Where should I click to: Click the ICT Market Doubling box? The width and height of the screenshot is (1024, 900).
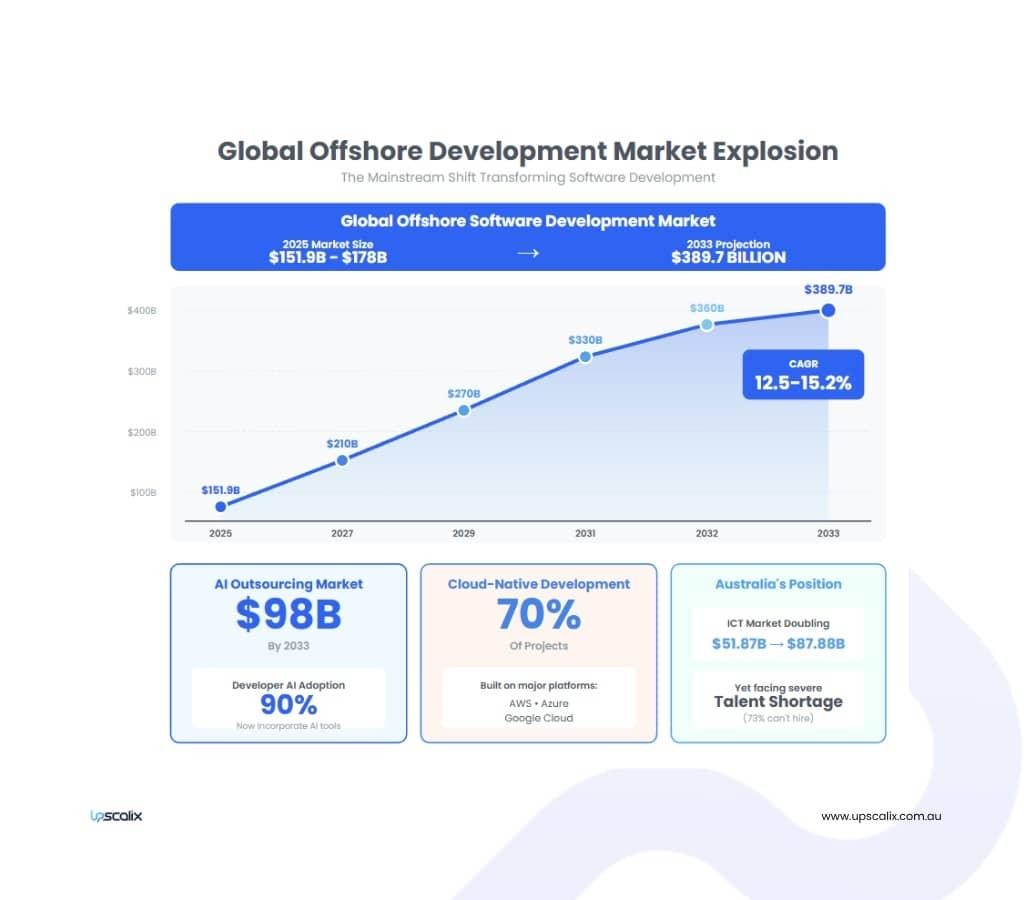[x=778, y=634]
